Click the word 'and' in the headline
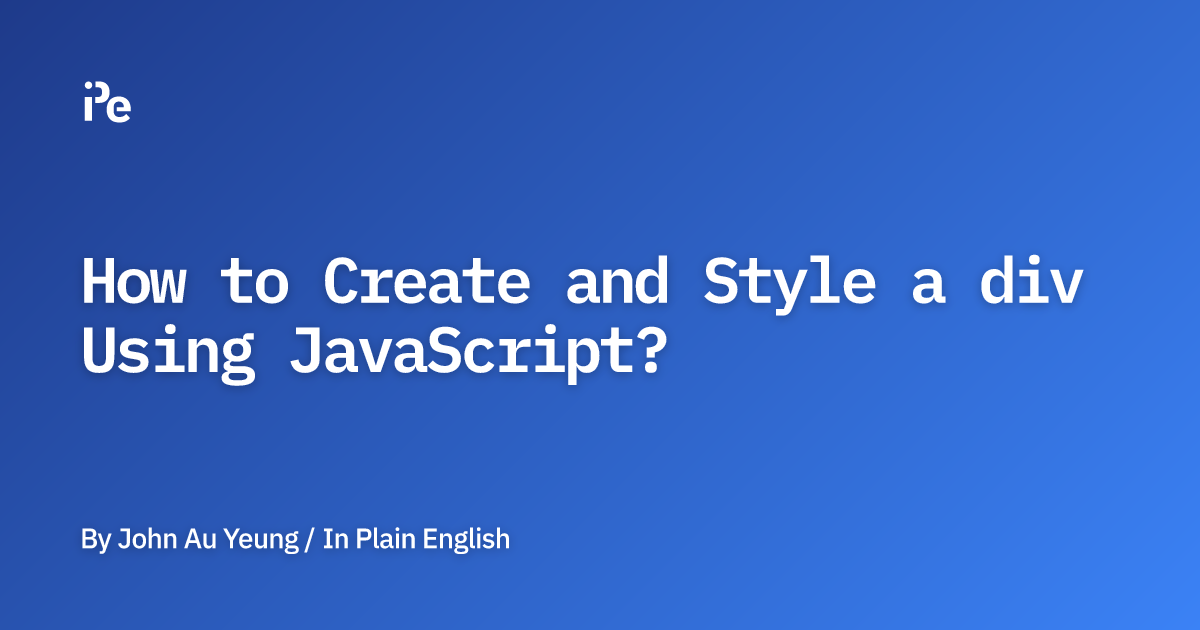Screen dimensions: 1200x630 [617, 284]
